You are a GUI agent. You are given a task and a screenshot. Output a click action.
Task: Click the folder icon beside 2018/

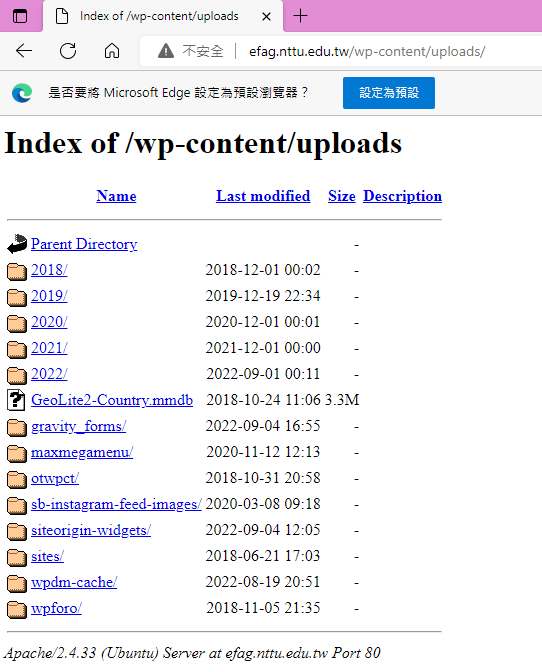point(17,271)
